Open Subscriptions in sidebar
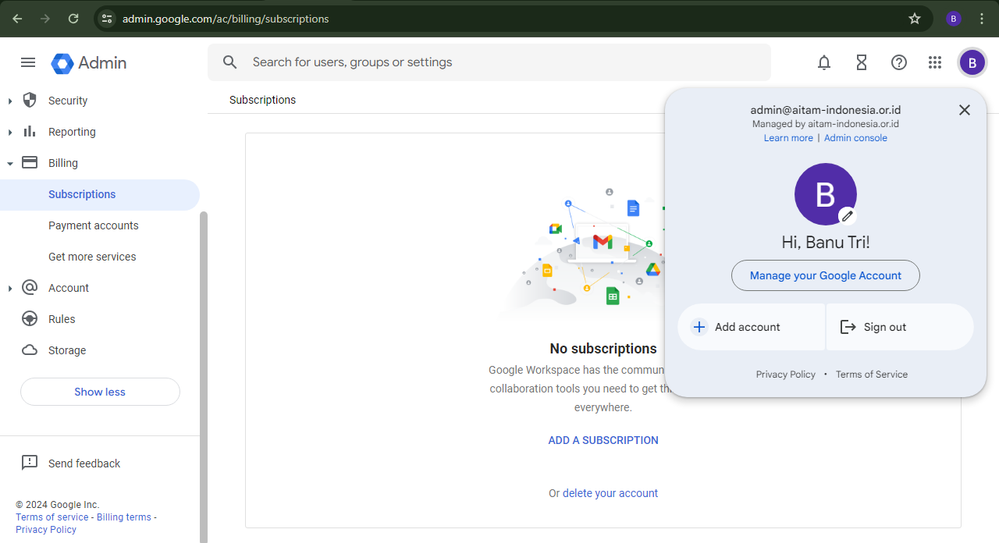The image size is (999, 543). tap(99, 194)
